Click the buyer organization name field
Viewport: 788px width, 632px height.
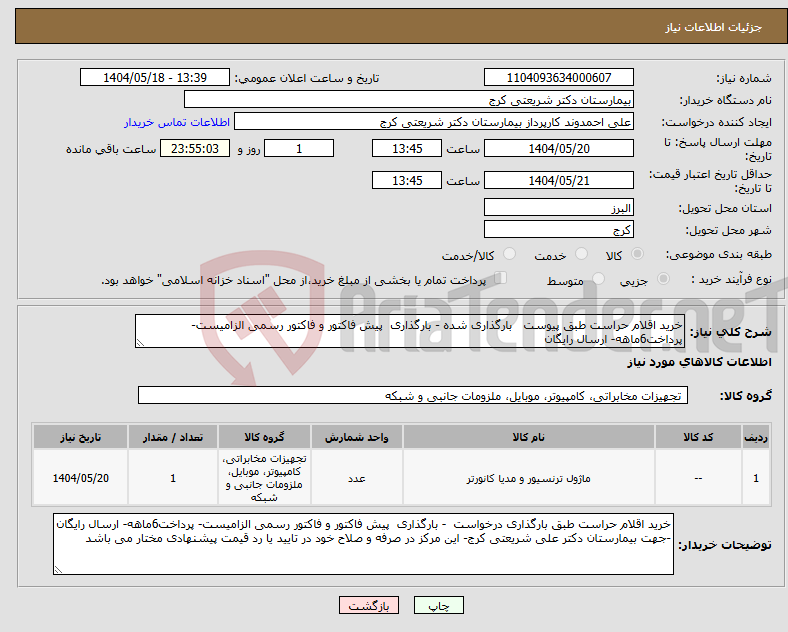click(409, 99)
